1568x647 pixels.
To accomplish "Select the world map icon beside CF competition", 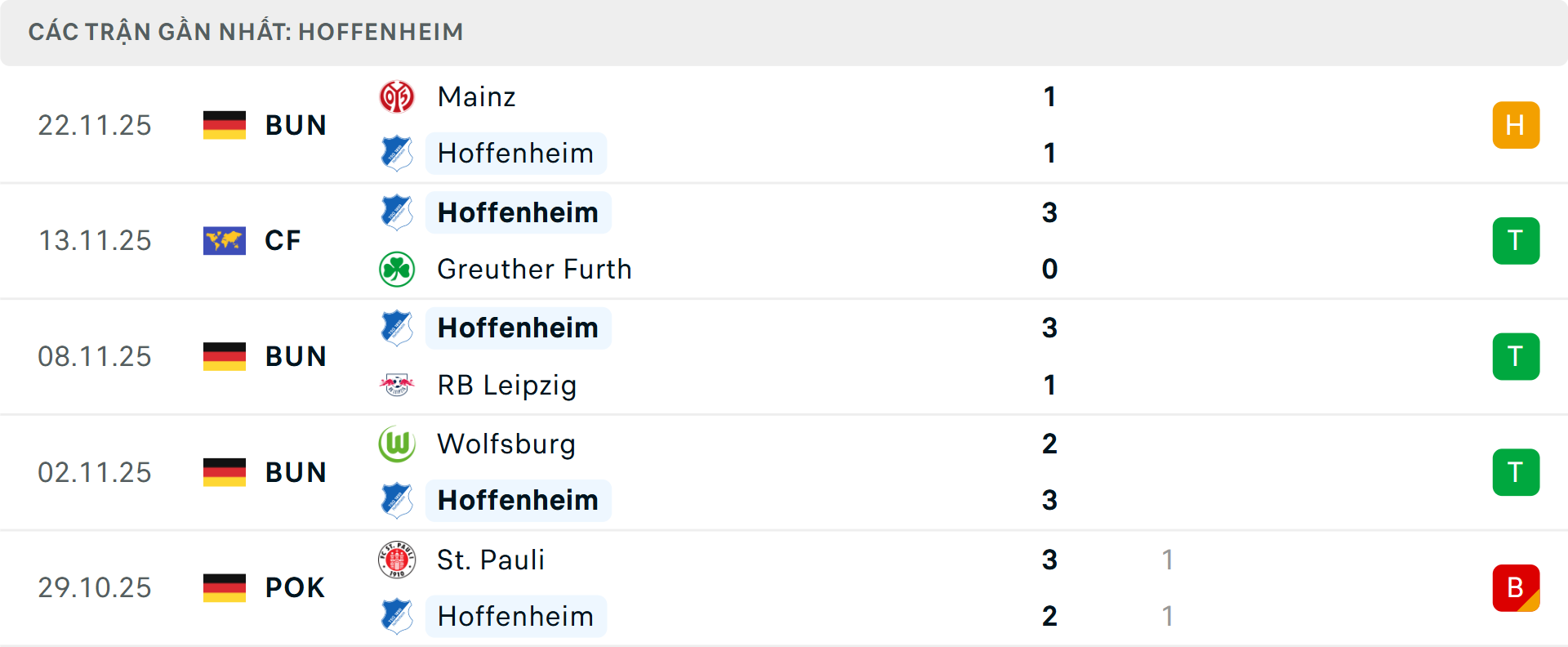I will tap(225, 240).
